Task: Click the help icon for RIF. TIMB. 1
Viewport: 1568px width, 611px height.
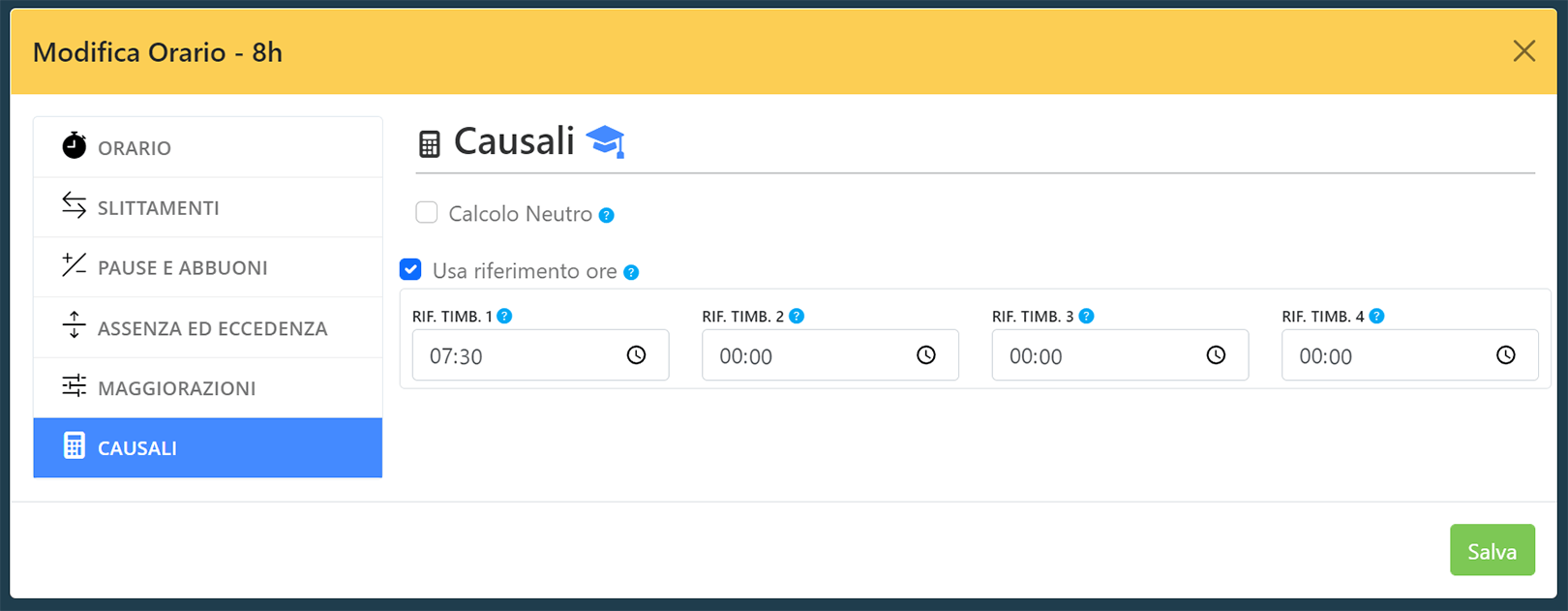Action: pos(504,316)
